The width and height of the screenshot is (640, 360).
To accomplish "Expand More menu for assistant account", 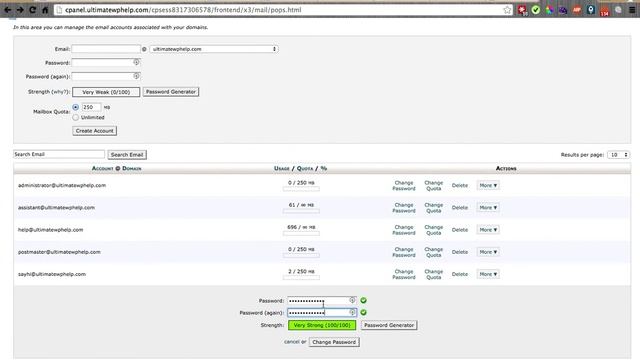I will click(488, 207).
